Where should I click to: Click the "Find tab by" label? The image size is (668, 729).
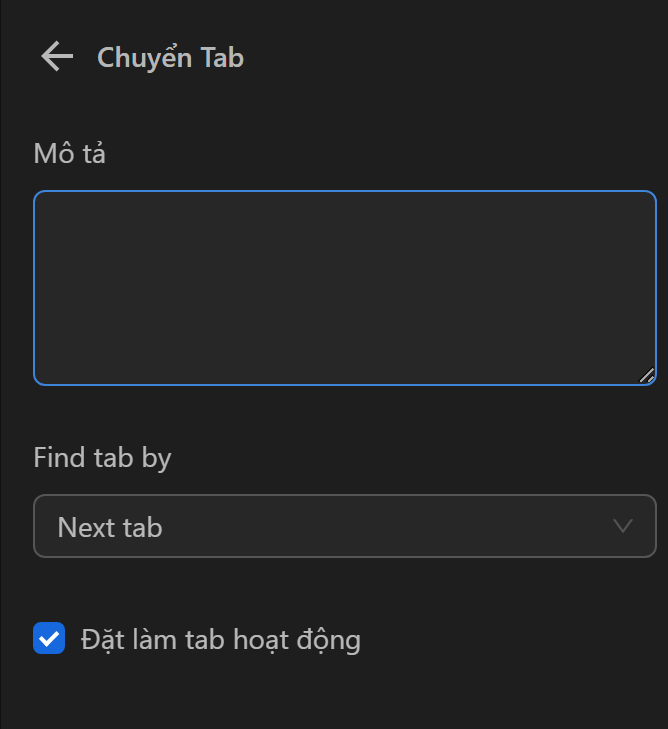point(102,458)
